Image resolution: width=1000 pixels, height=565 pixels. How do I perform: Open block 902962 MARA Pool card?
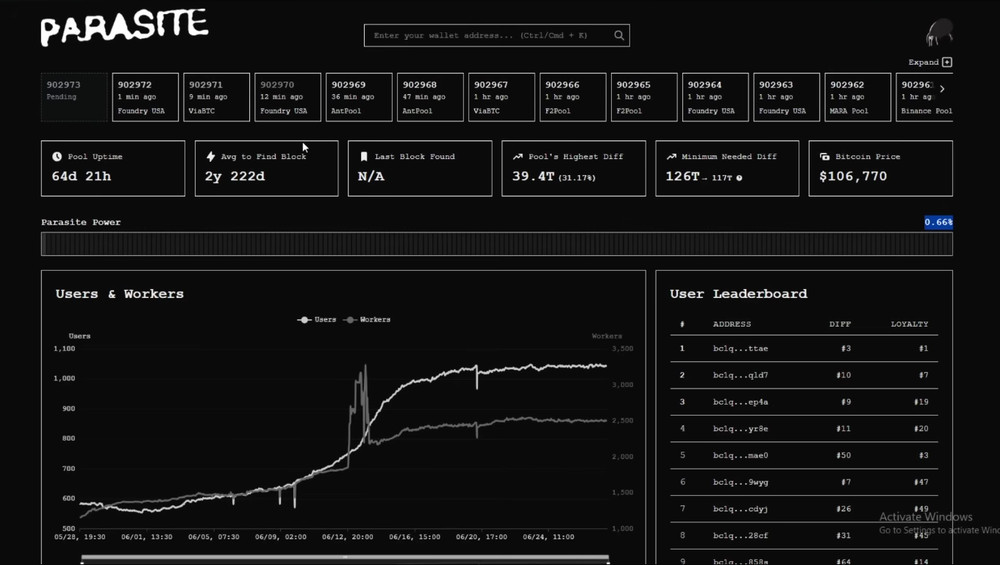tap(858, 97)
